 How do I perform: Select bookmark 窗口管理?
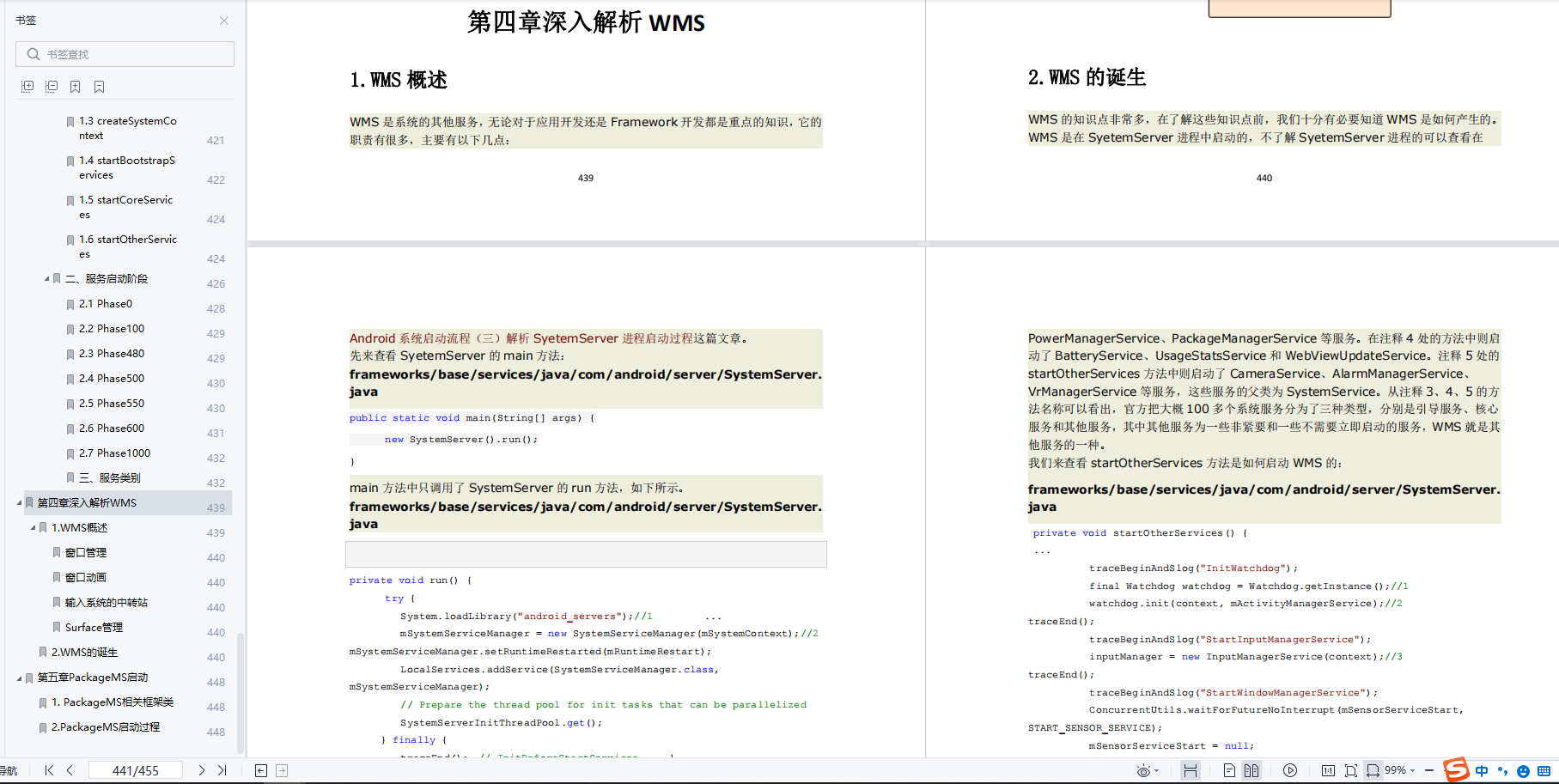click(86, 553)
